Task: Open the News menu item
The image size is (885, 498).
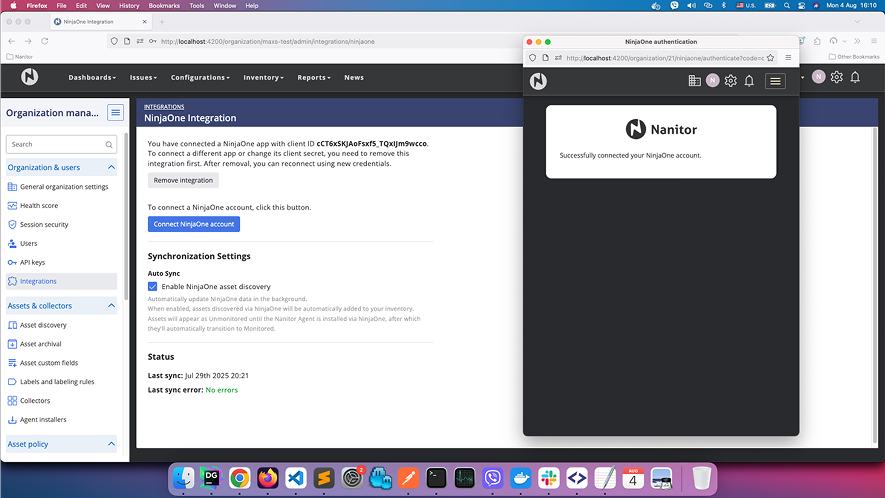Action: pyautogui.click(x=354, y=77)
